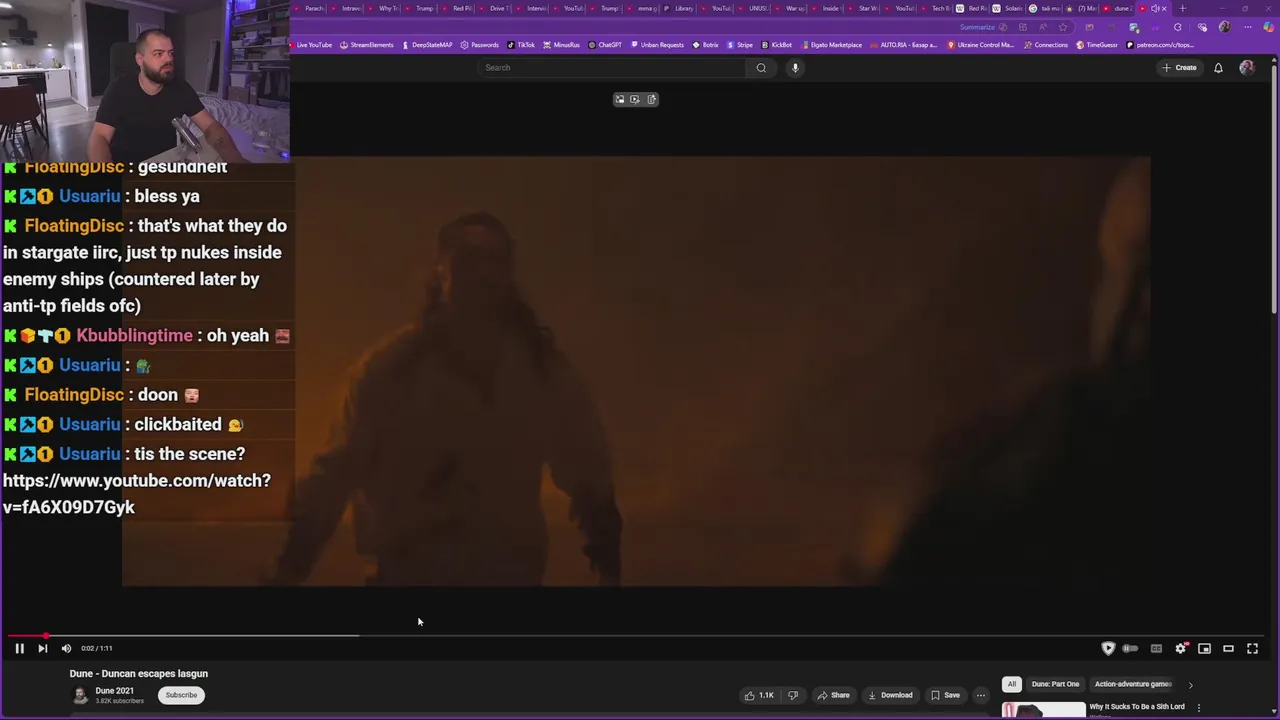Download the video
This screenshot has width=1280, height=720.
point(890,695)
